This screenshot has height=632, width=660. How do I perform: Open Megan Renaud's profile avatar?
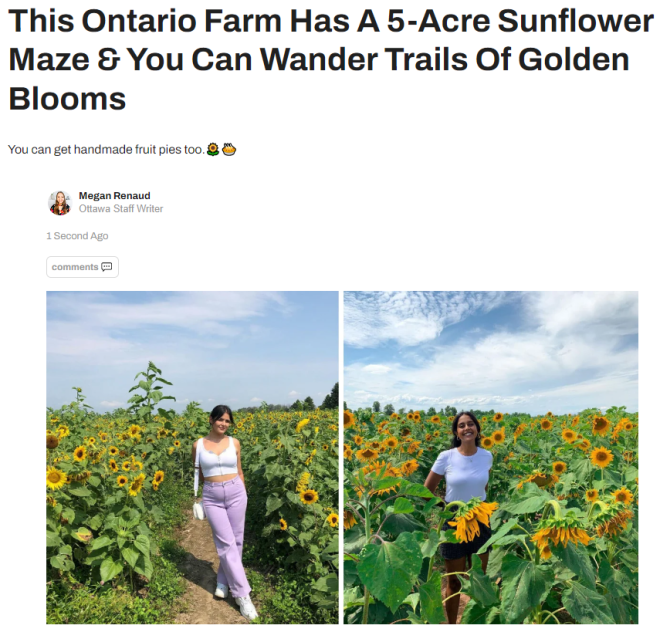coord(60,203)
